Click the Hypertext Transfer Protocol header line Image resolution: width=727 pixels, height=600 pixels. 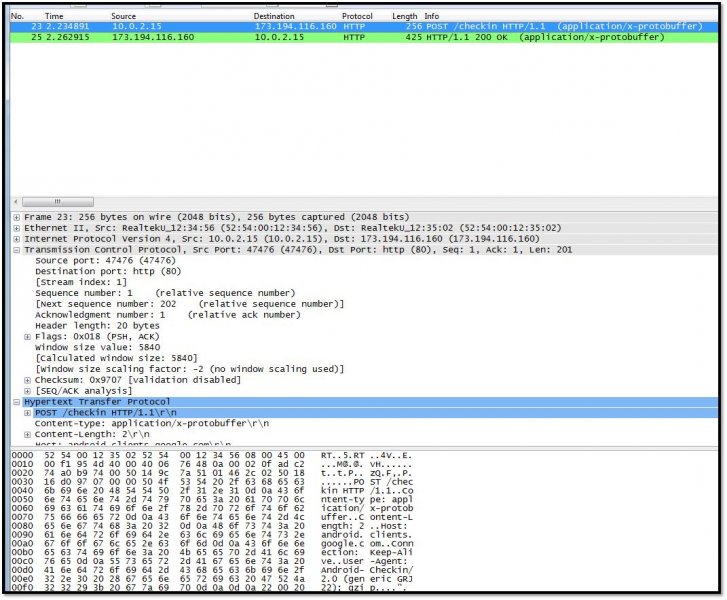click(x=97, y=402)
